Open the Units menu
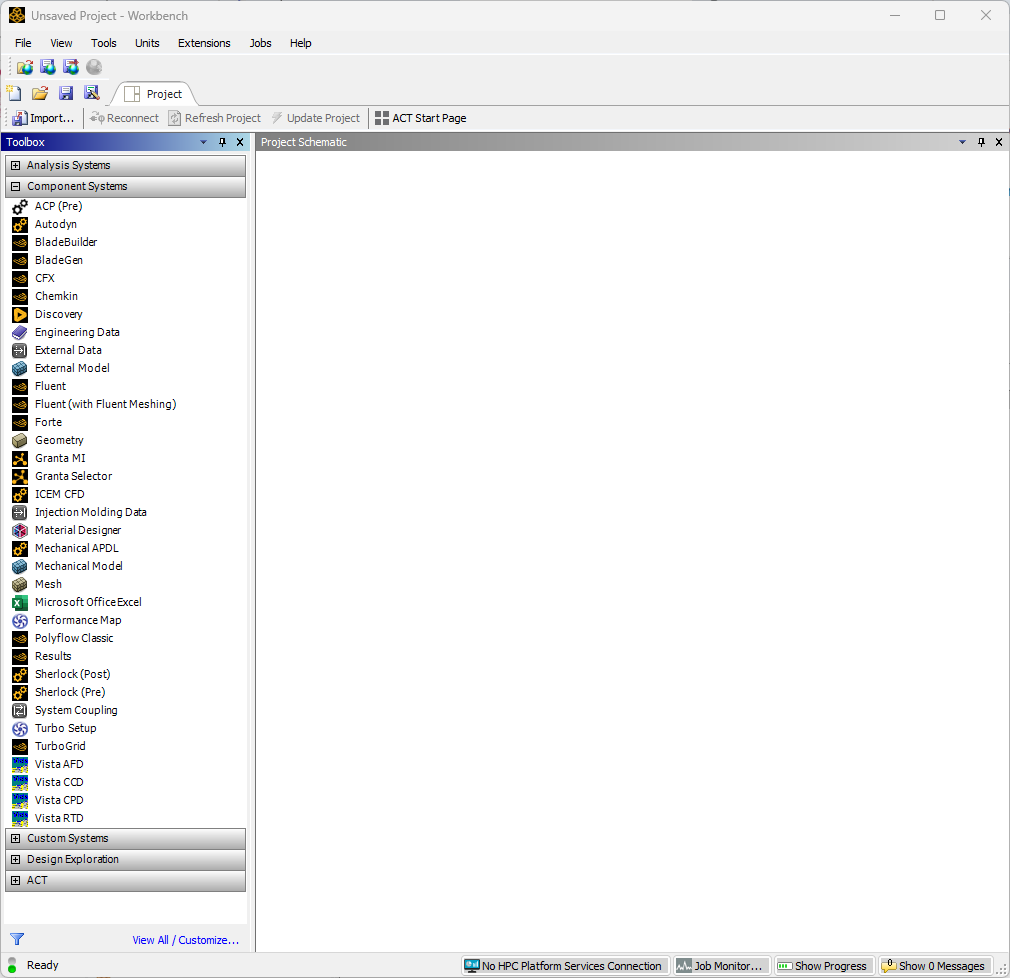Image resolution: width=1010 pixels, height=978 pixels. 147,43
